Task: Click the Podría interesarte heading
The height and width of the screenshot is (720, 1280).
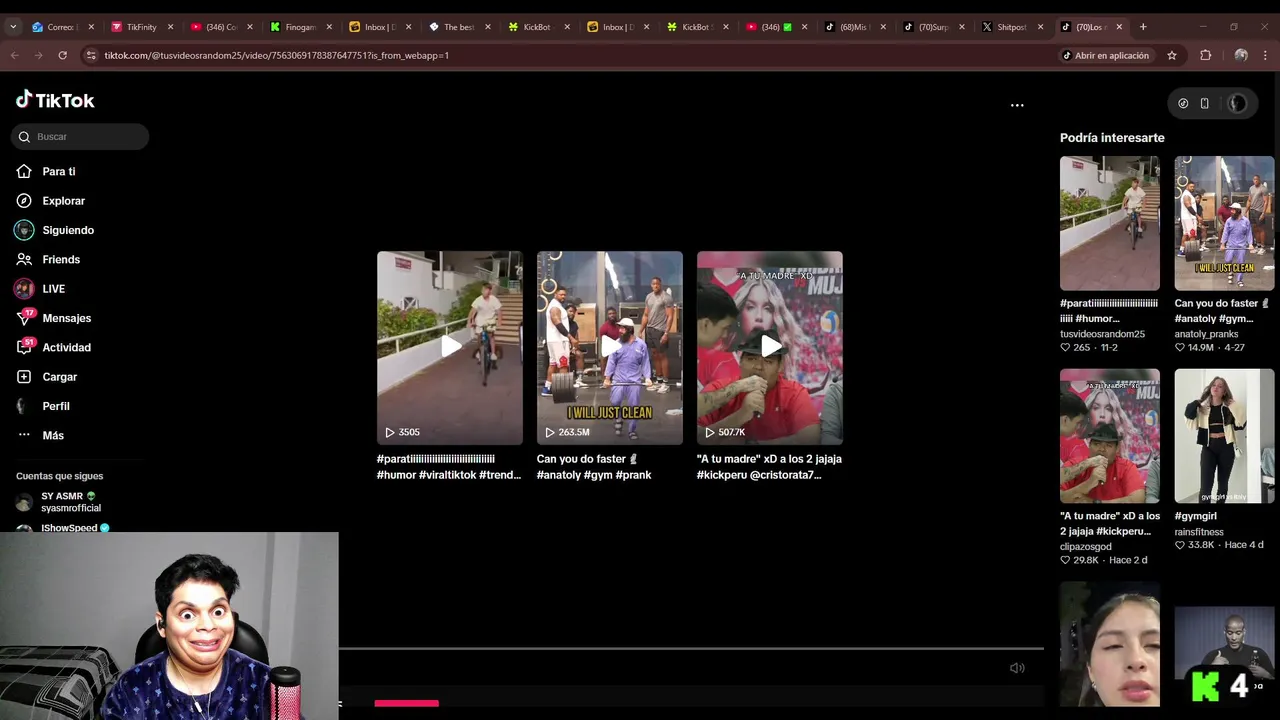Action: pyautogui.click(x=1112, y=138)
